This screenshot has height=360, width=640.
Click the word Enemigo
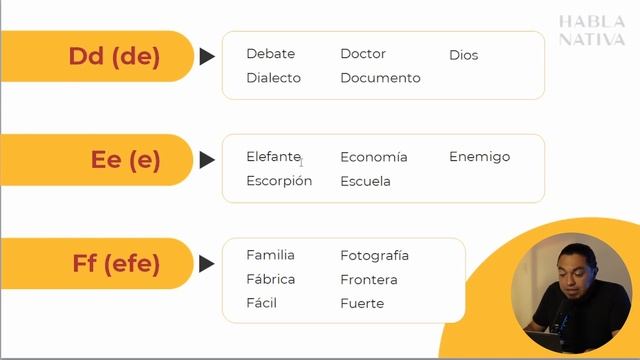pyautogui.click(x=480, y=157)
